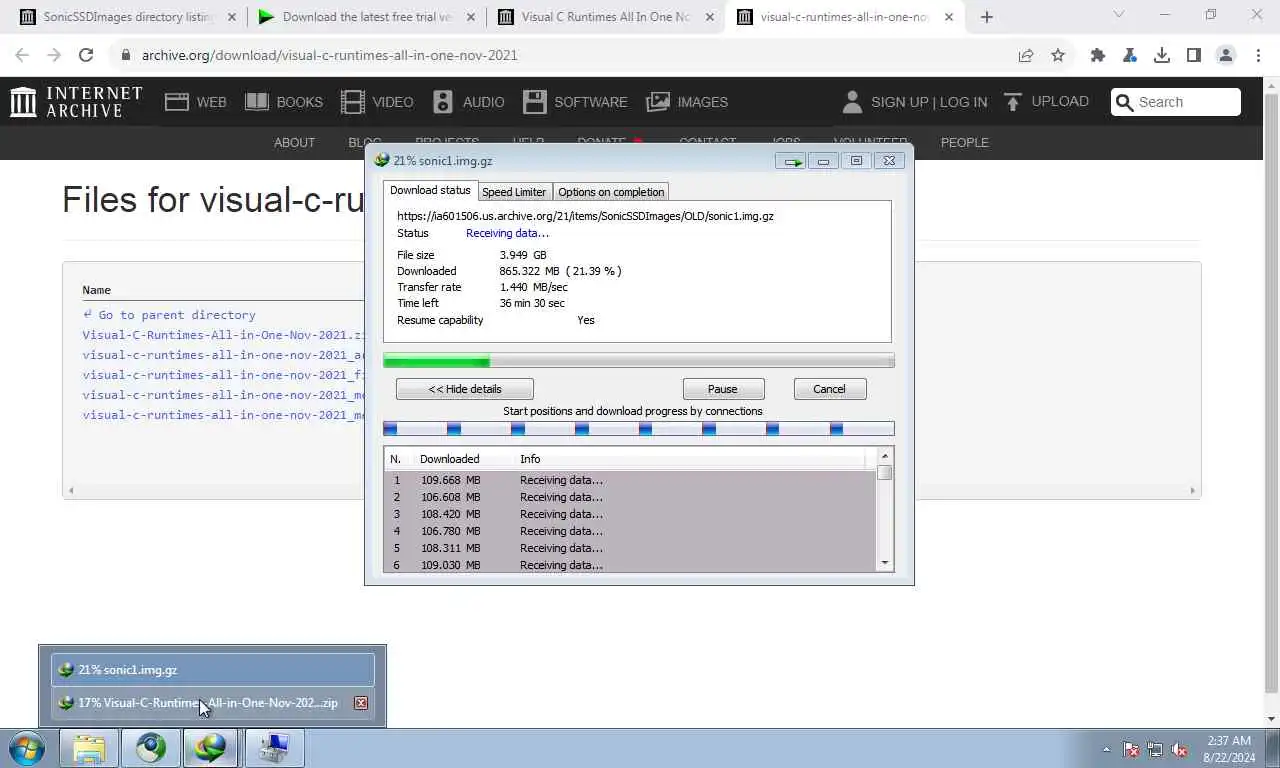Click the Visual-C-Runtimes-All-in-One-Nov-2021 zip file link
The height and width of the screenshot is (768, 1280).
pos(223,335)
